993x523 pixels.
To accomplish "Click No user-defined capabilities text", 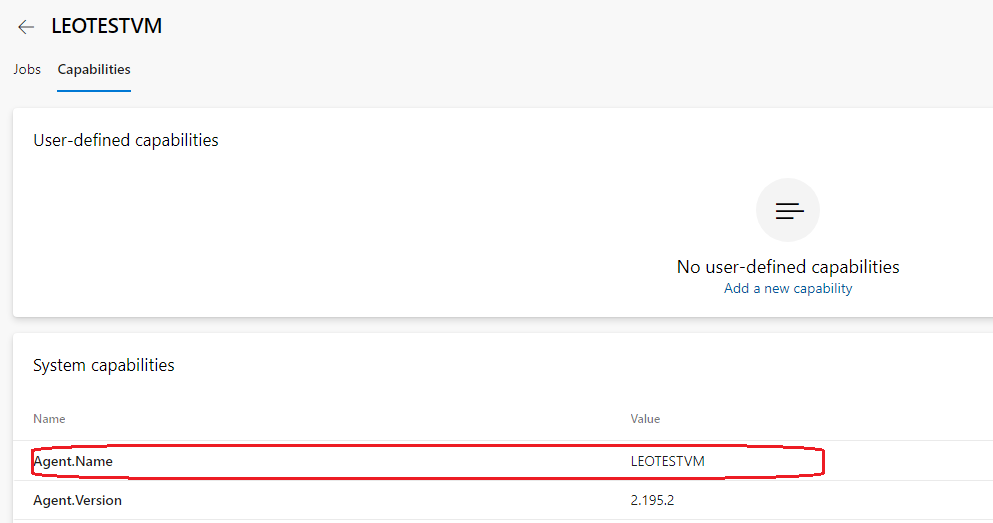I will pos(788,267).
